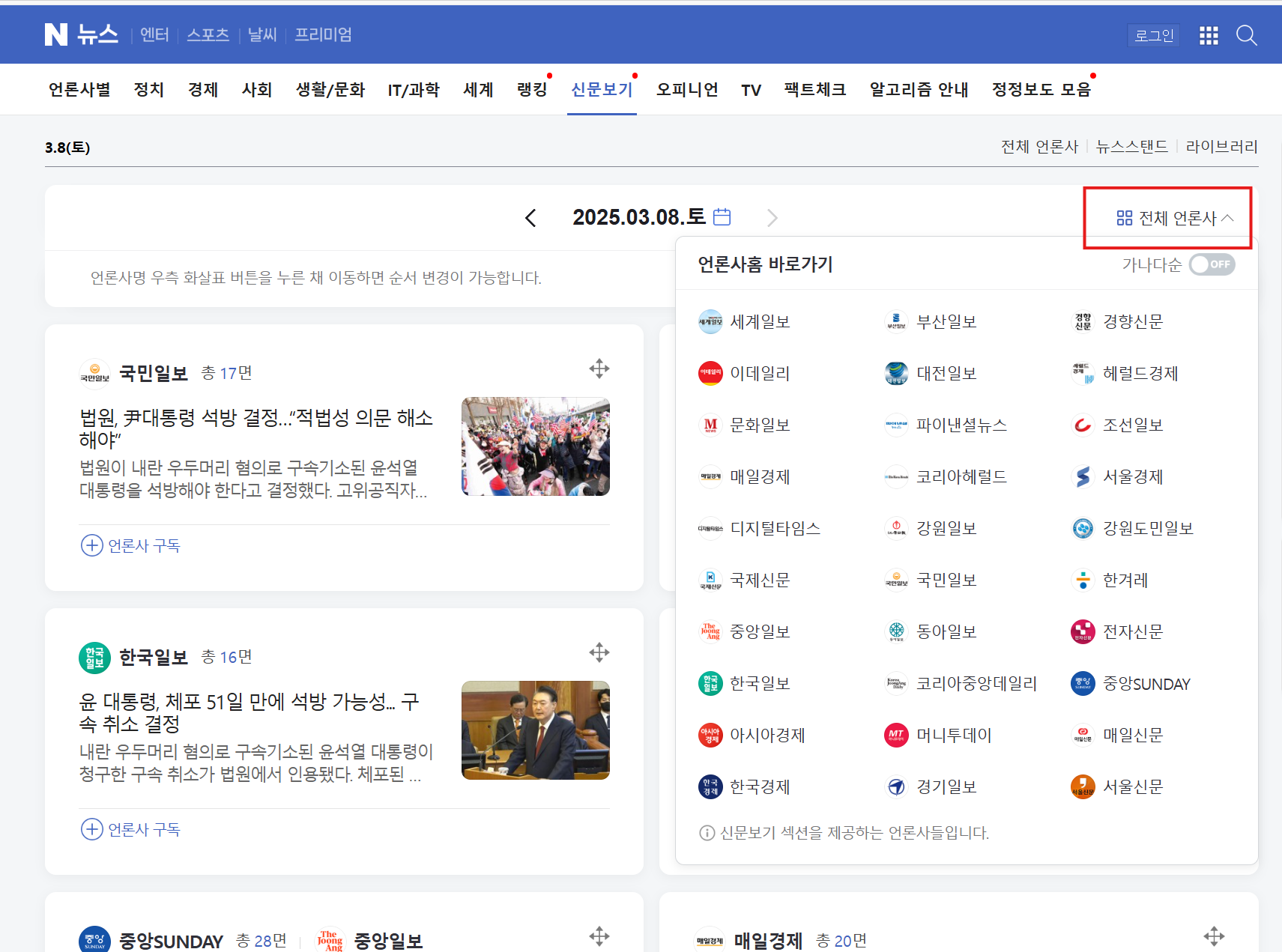Click the 강원도민일보 logo icon
Screen dimensions: 1282x952
(1083, 529)
